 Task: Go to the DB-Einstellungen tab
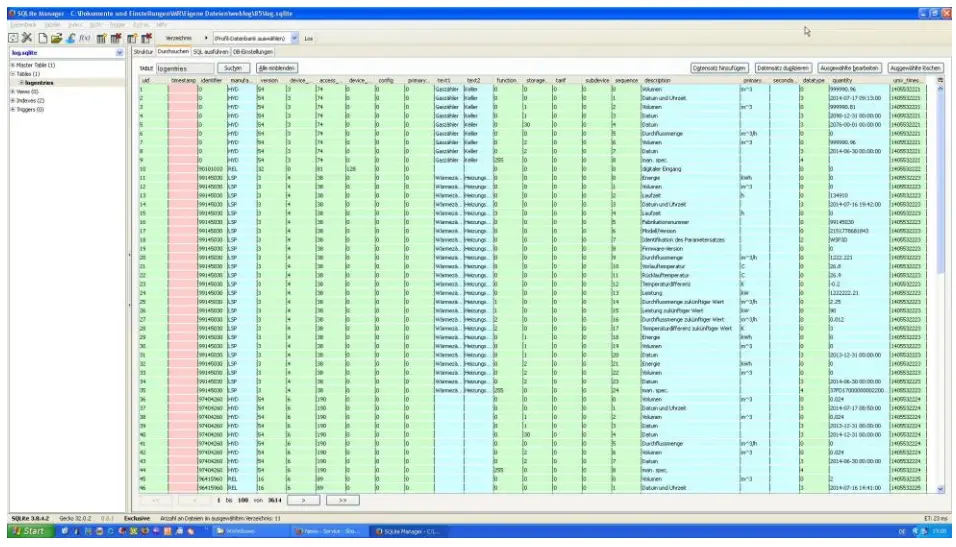pos(253,52)
